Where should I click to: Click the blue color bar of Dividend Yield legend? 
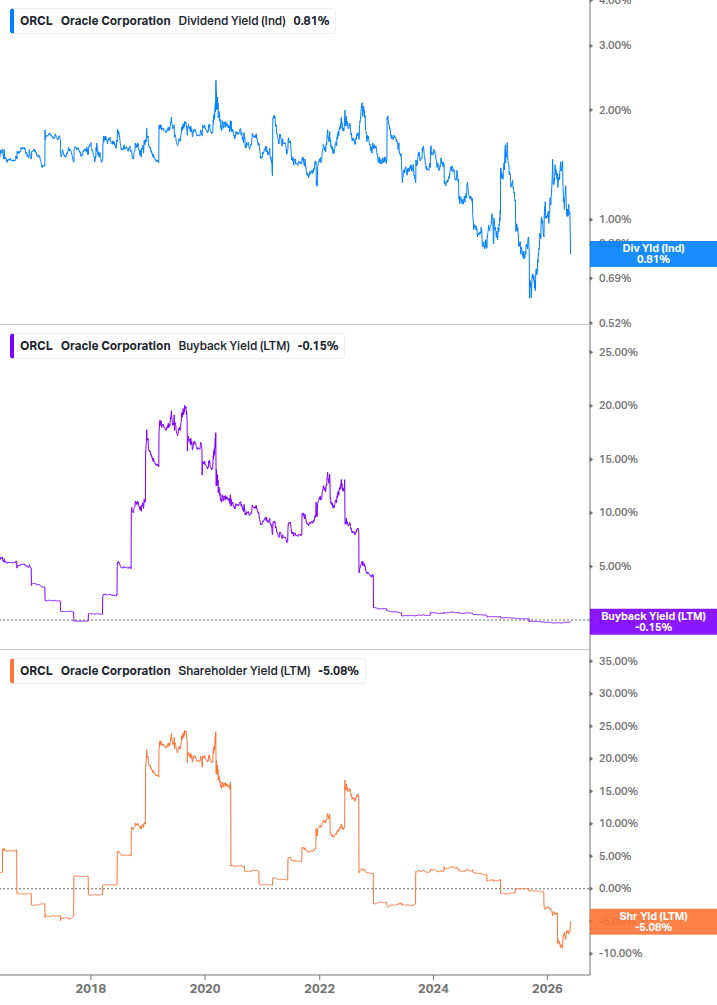pyautogui.click(x=12, y=21)
